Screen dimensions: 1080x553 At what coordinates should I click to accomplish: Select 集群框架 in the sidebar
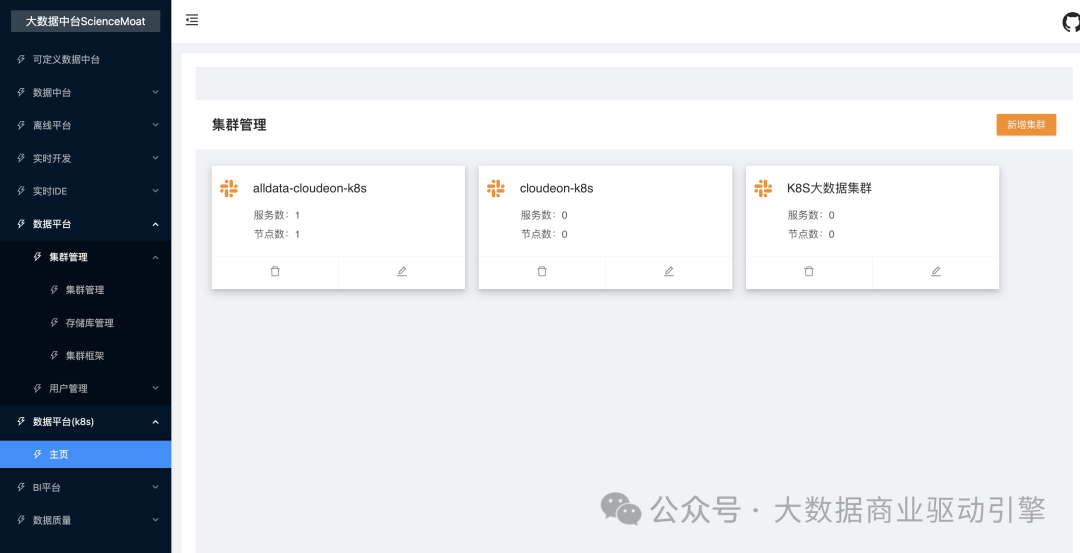click(84, 355)
